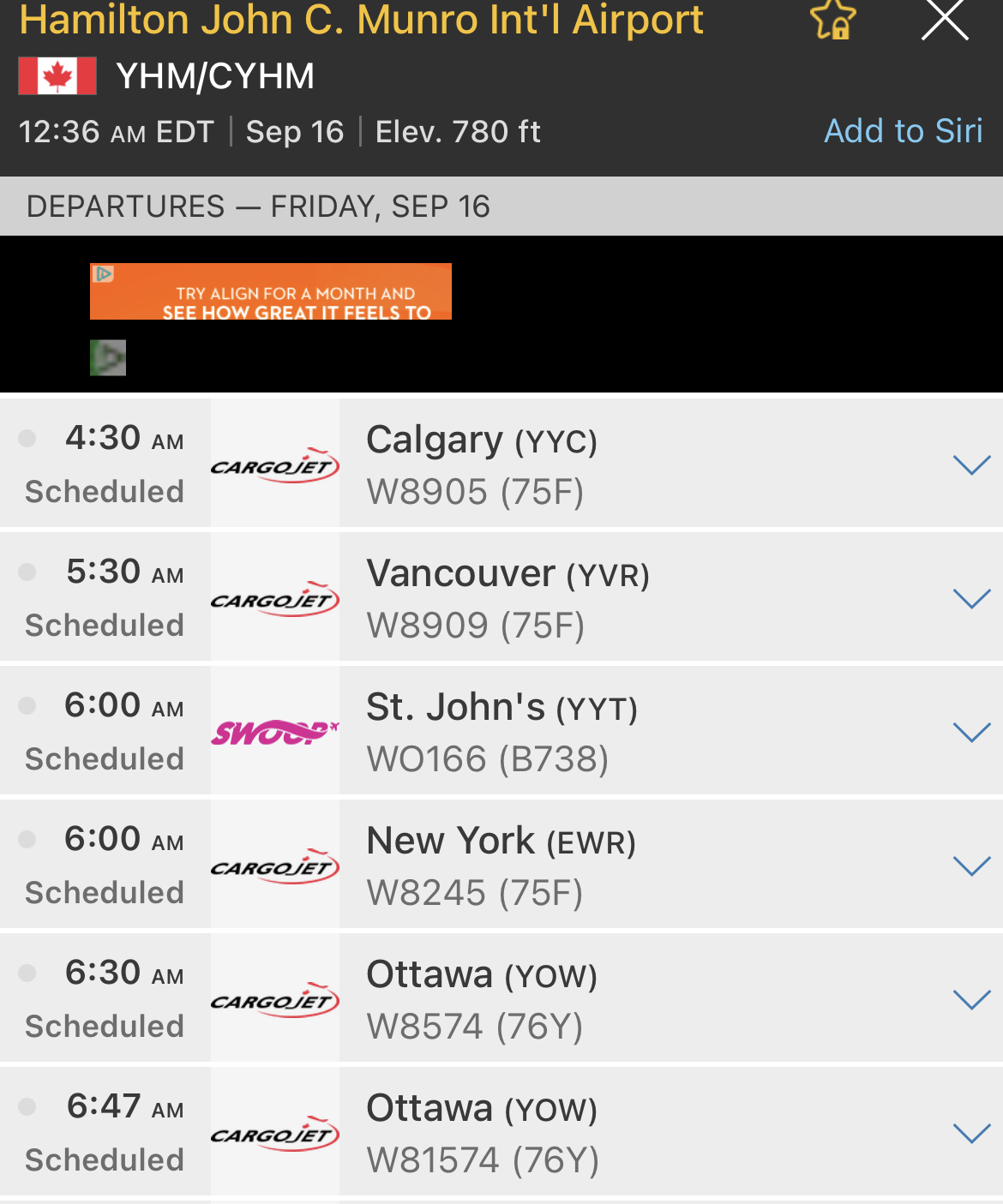
Task: Expand the Ottawa W8574 flight chevron
Action: [x=972, y=1000]
